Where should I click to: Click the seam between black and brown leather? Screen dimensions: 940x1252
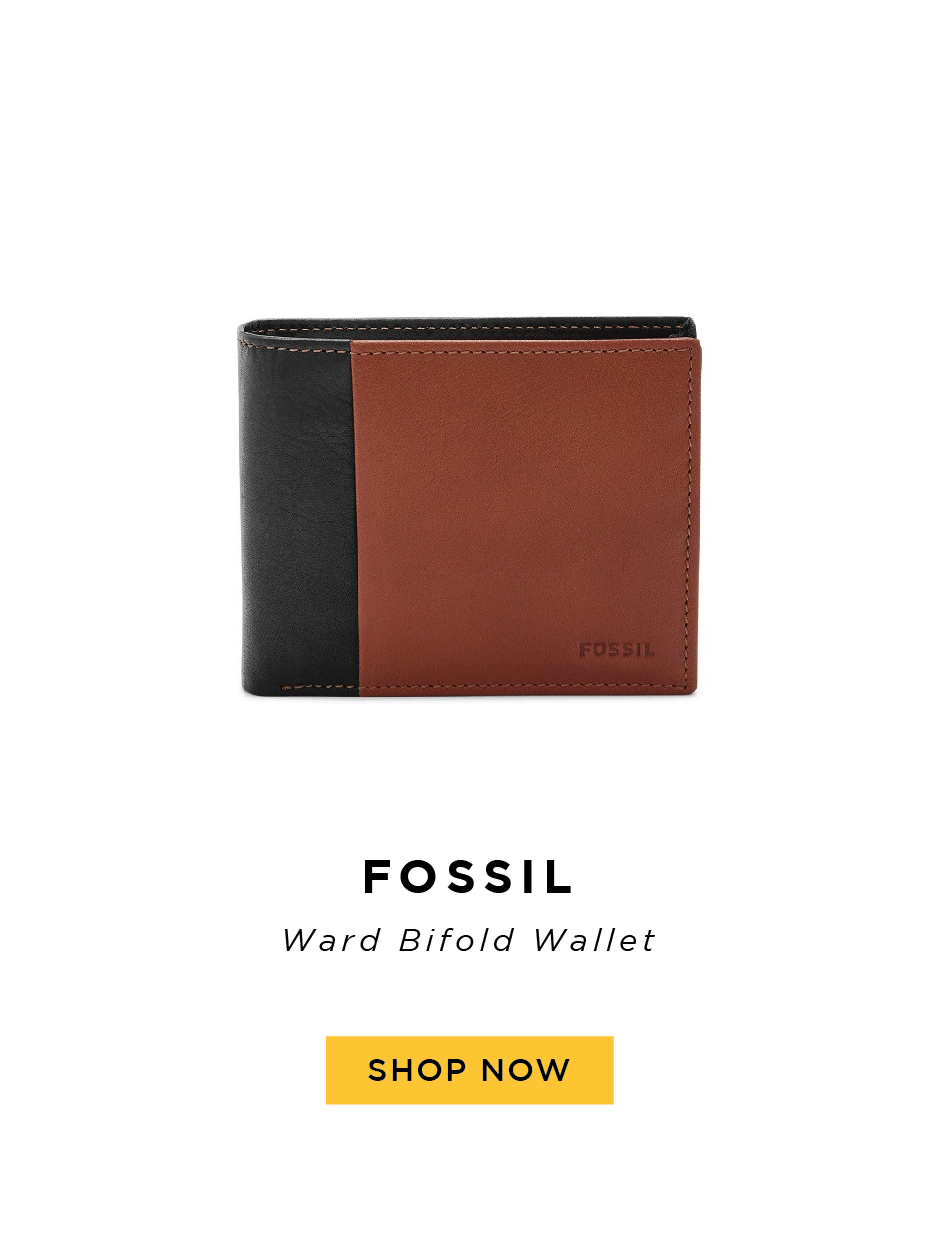pos(354,515)
